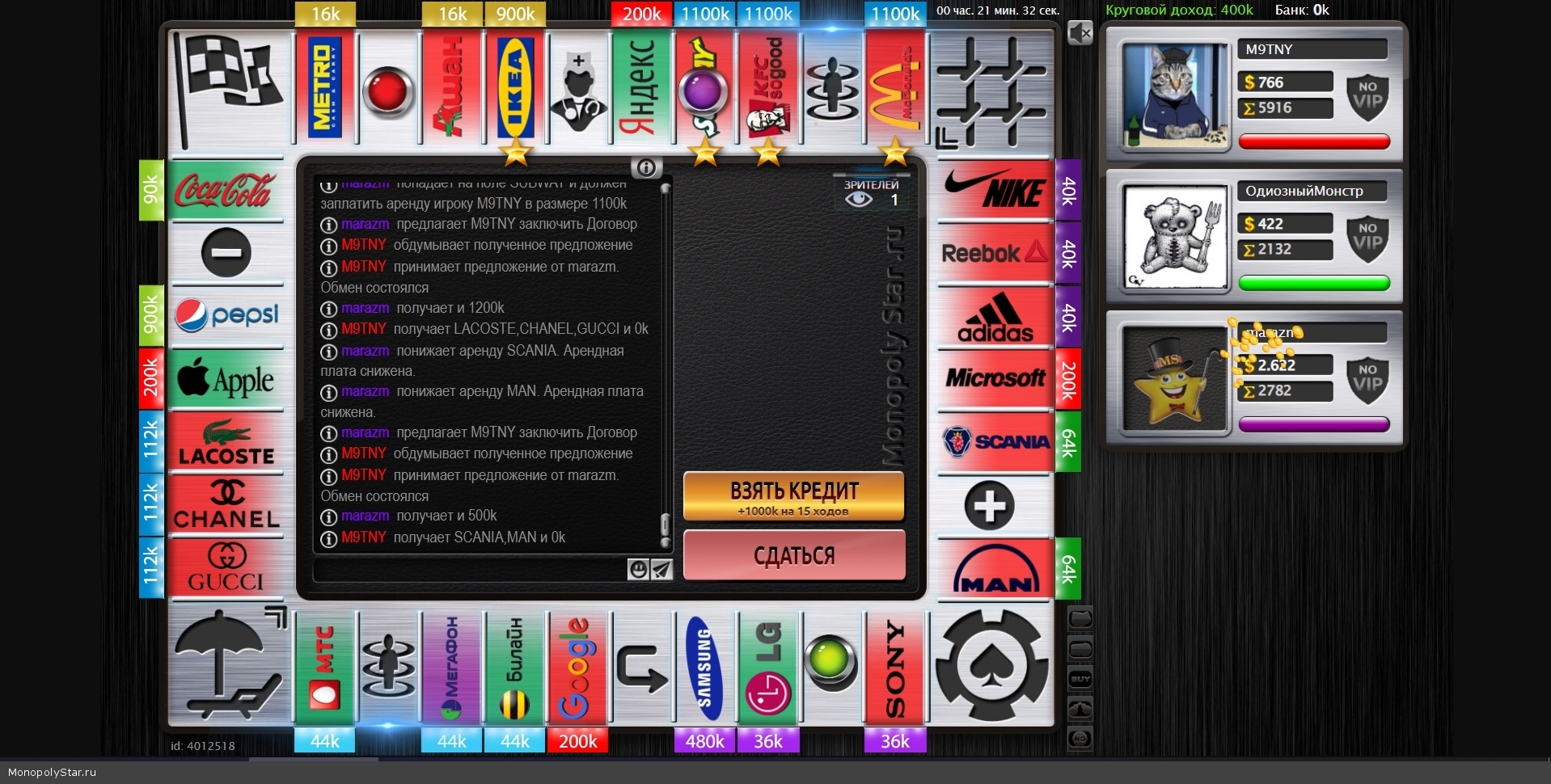Click the jail grid corner cell
The image size is (1551, 784).
993,90
